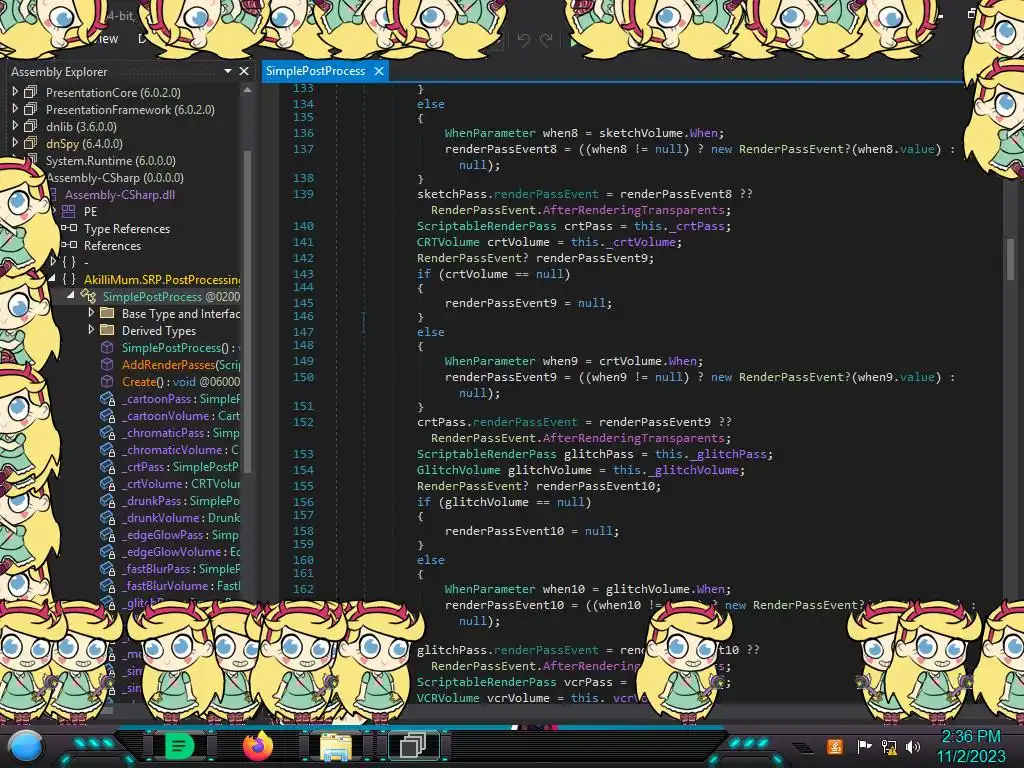The width and height of the screenshot is (1024, 768).
Task: Select the References node icon
Action: 69,246
